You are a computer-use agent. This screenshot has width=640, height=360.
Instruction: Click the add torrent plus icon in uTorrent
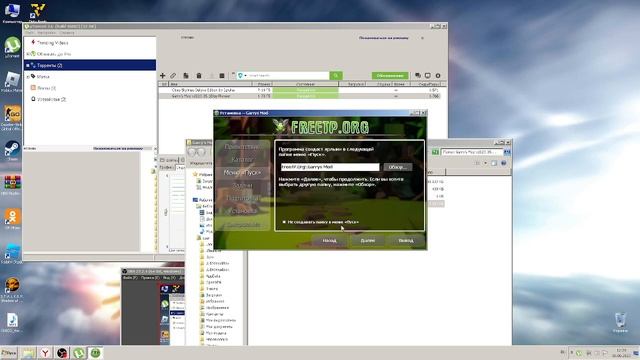pos(162,76)
